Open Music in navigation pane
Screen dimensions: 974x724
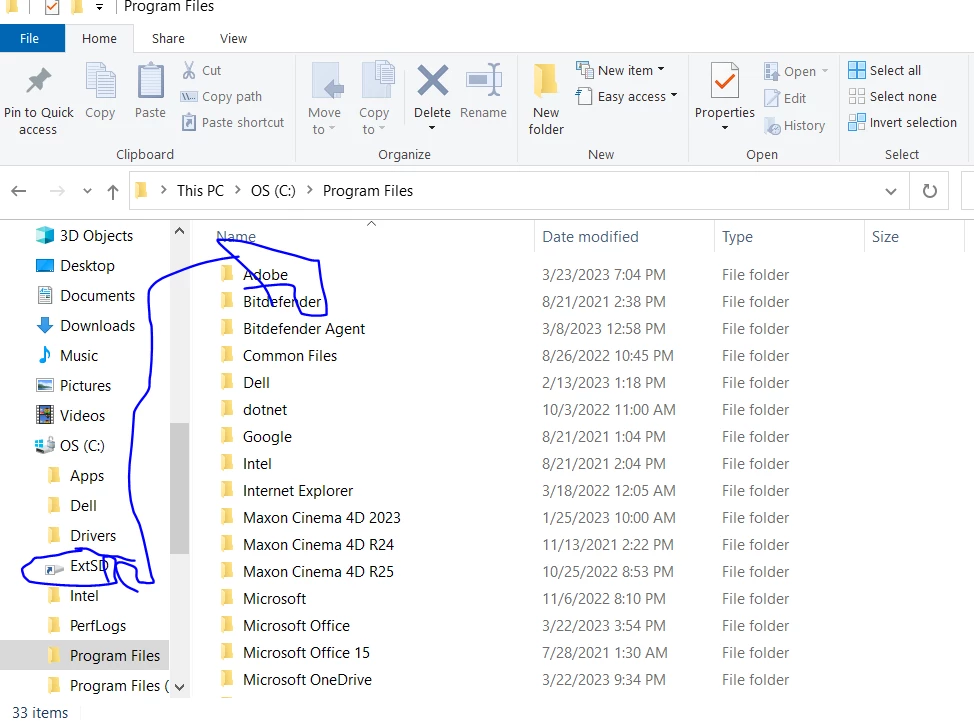68,356
